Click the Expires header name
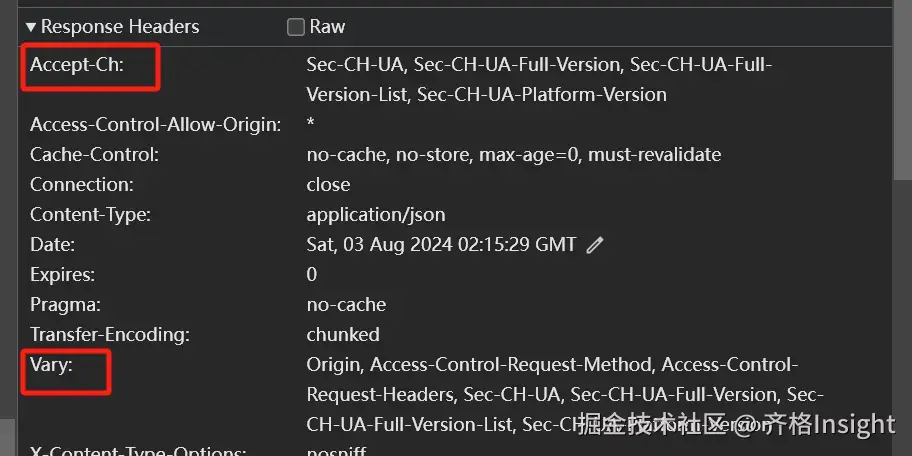This screenshot has width=912, height=456. (x=62, y=275)
